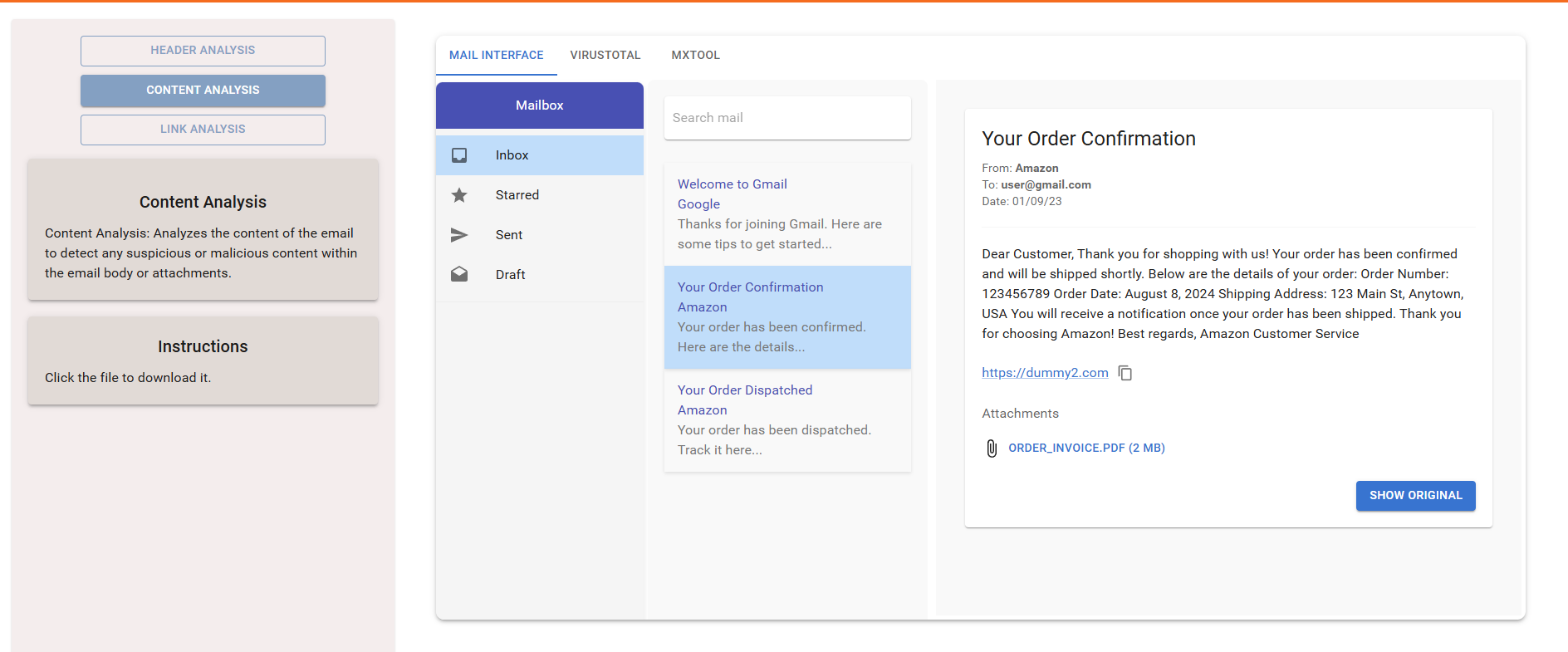Screen dimensions: 1568x652
Task: Open the Welcome to Gmail email
Action: coord(787,214)
